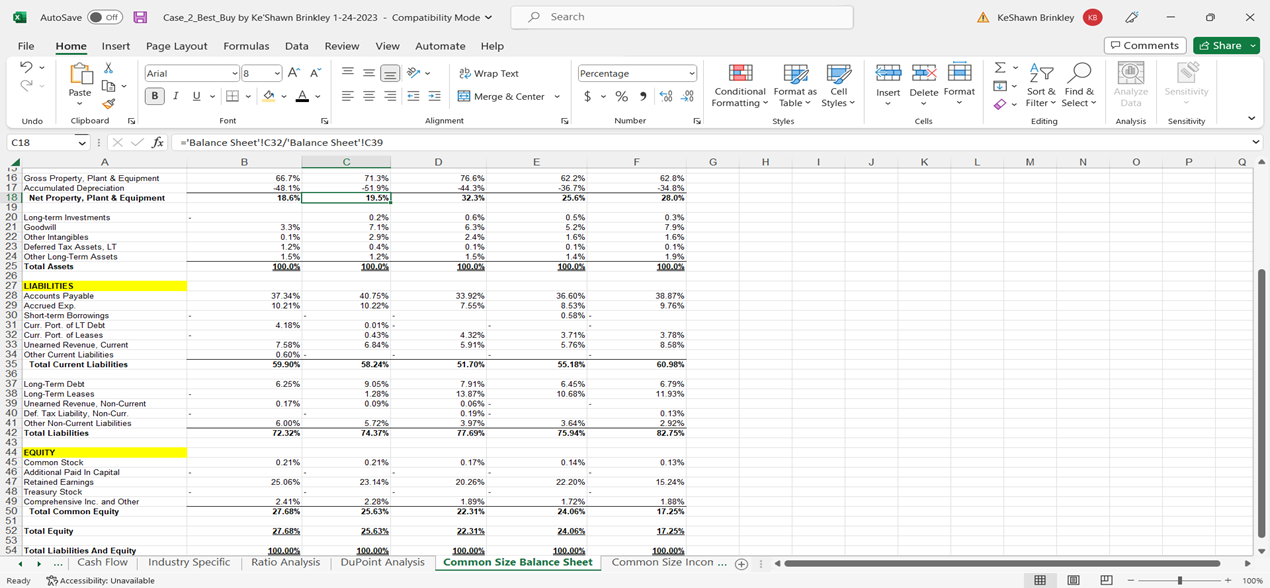This screenshot has width=1270, height=588.
Task: Click the Share button
Action: tap(1225, 45)
